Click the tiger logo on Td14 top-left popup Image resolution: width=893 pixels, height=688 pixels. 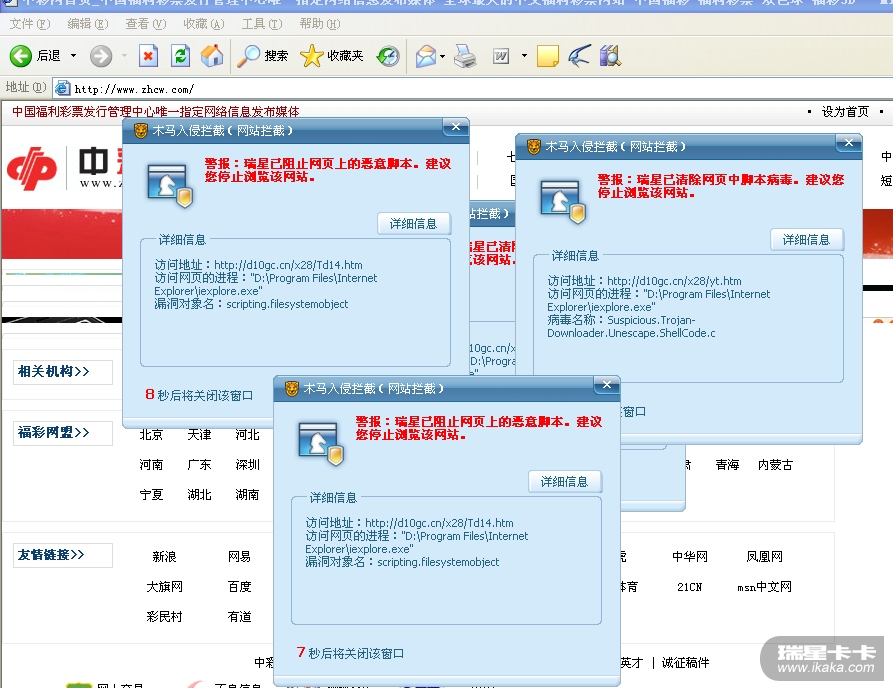coord(140,131)
